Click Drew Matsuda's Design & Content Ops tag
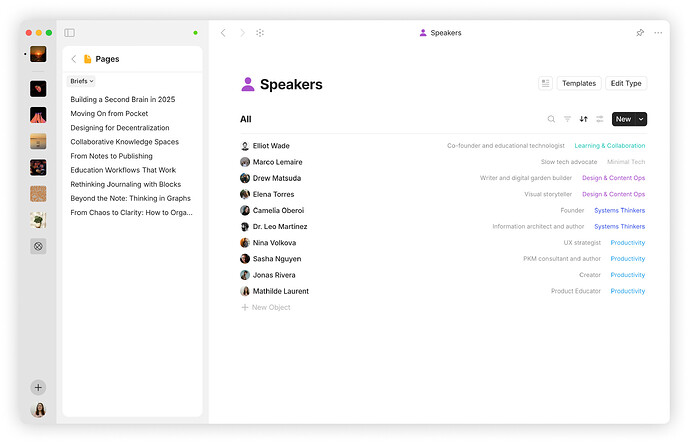 [613, 178]
